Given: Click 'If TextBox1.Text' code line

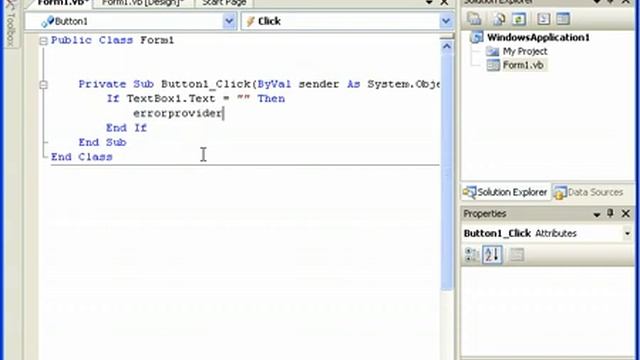Looking at the screenshot, I should coord(196,98).
